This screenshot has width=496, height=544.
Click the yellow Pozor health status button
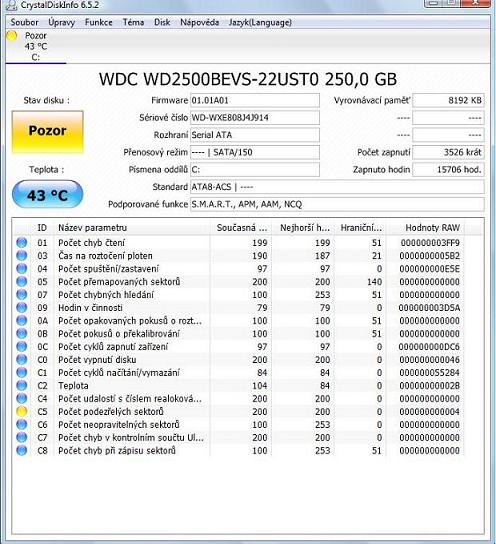48,131
